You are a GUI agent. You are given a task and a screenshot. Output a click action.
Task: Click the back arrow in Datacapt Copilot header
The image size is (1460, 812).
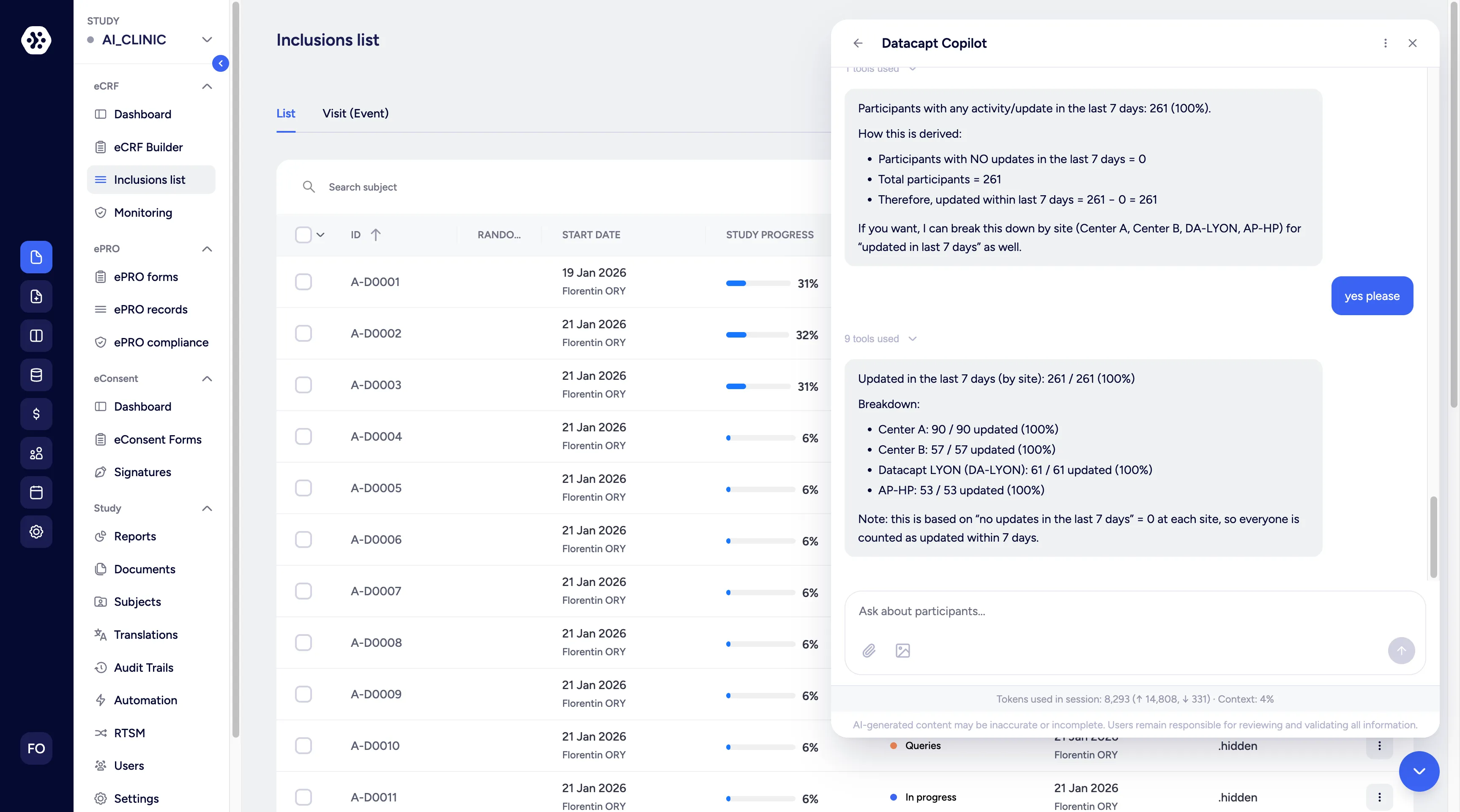click(x=858, y=43)
